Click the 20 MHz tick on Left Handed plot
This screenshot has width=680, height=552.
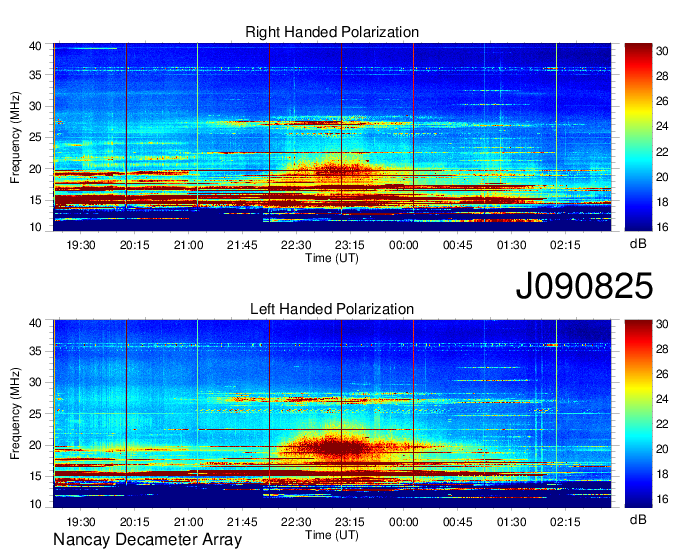click(35, 445)
